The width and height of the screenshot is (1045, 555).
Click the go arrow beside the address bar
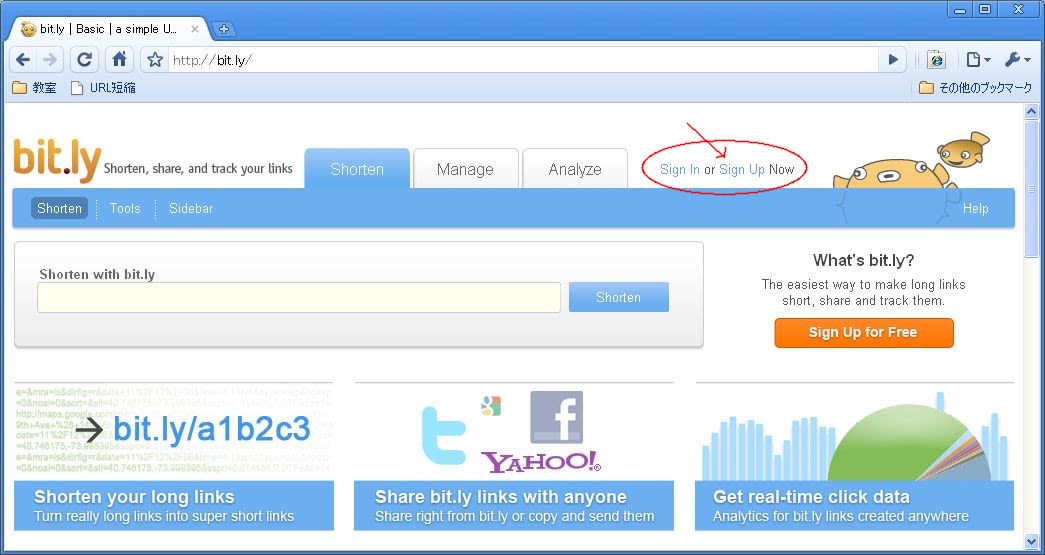pos(893,60)
